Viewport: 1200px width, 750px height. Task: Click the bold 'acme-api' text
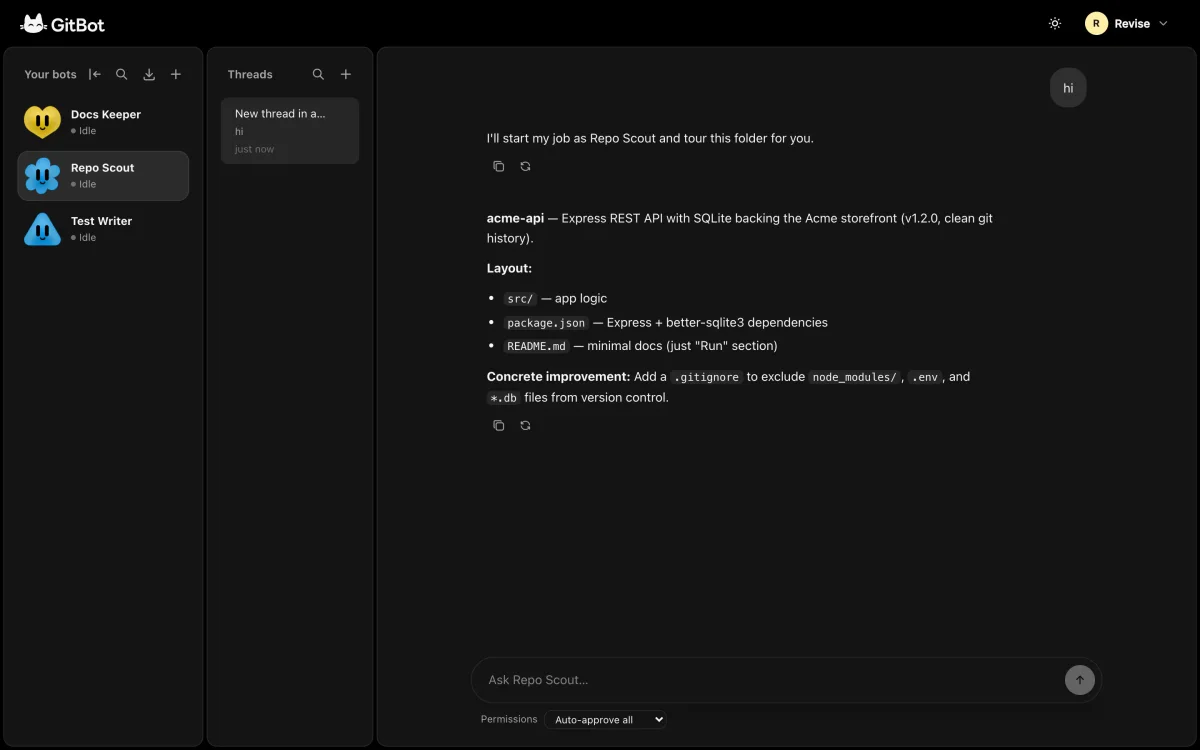(x=515, y=218)
